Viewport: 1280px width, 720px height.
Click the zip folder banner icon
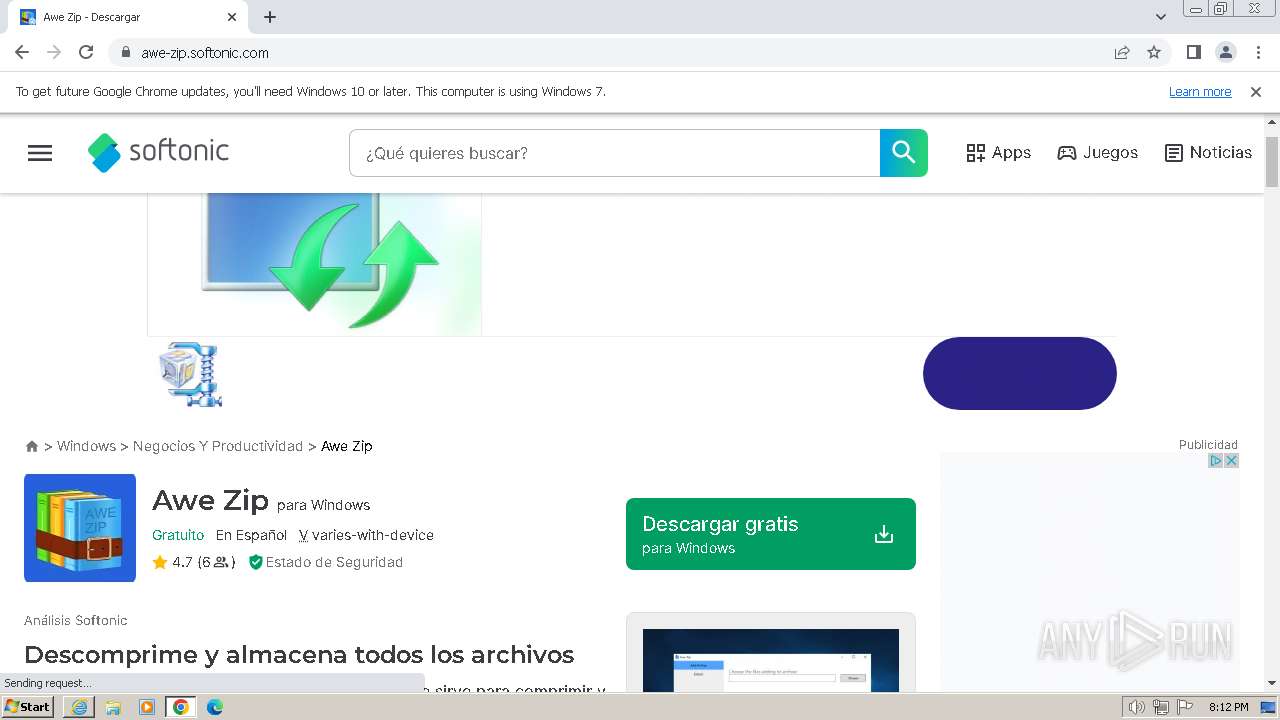click(190, 374)
